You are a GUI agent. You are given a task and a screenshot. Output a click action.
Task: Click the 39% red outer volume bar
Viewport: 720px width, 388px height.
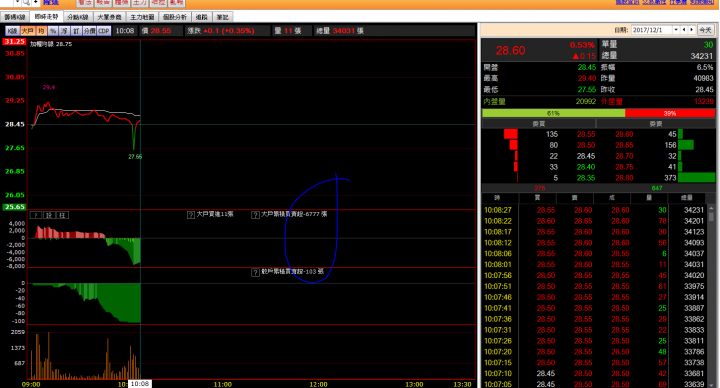670,113
